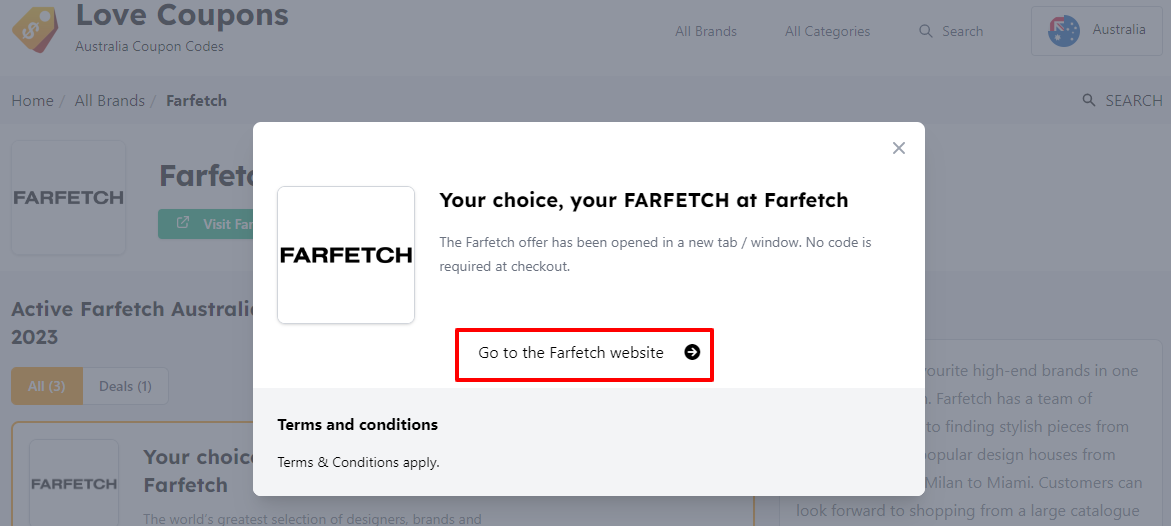
Task: Click Go to the Farfetch website
Action: pyautogui.click(x=584, y=353)
